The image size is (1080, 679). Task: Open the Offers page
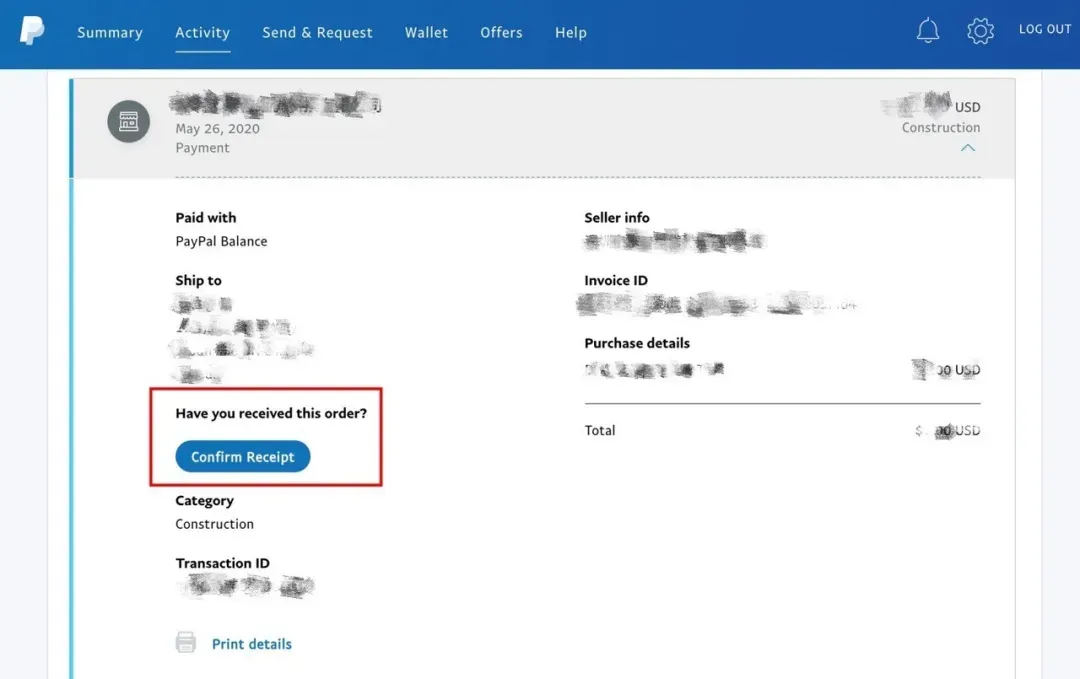(x=501, y=32)
